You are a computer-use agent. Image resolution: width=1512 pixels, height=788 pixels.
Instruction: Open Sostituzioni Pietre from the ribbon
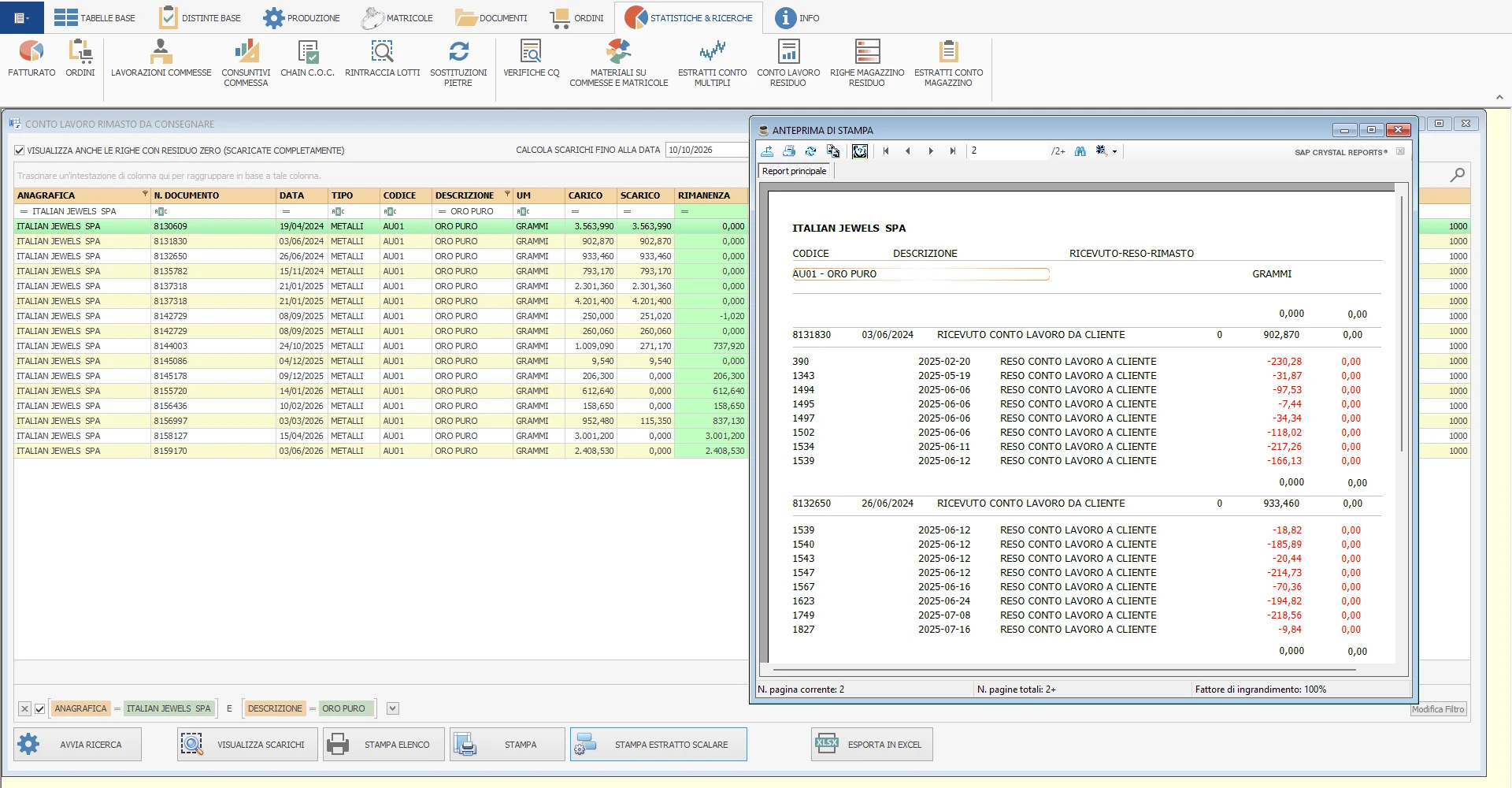click(x=458, y=63)
